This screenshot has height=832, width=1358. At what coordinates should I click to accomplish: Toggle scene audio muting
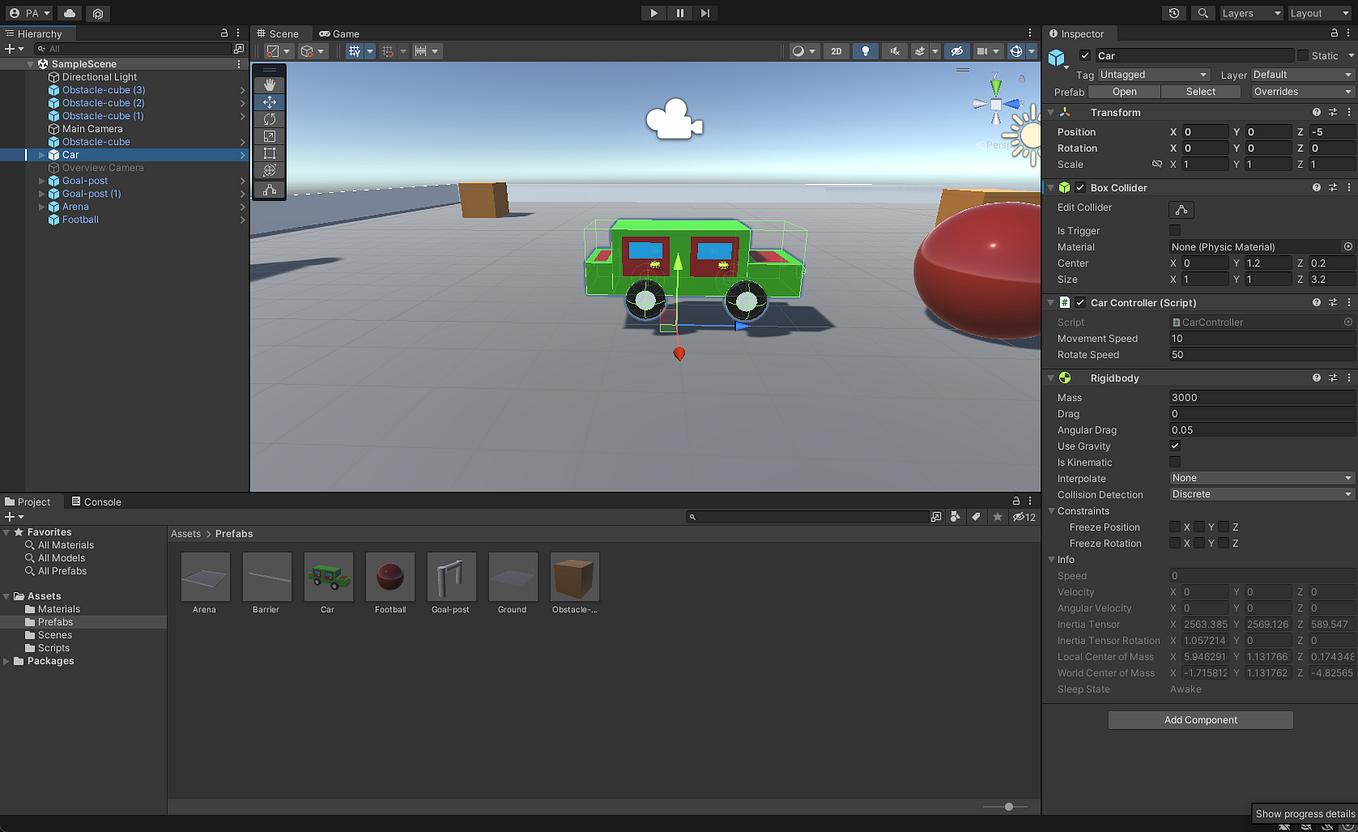(893, 50)
